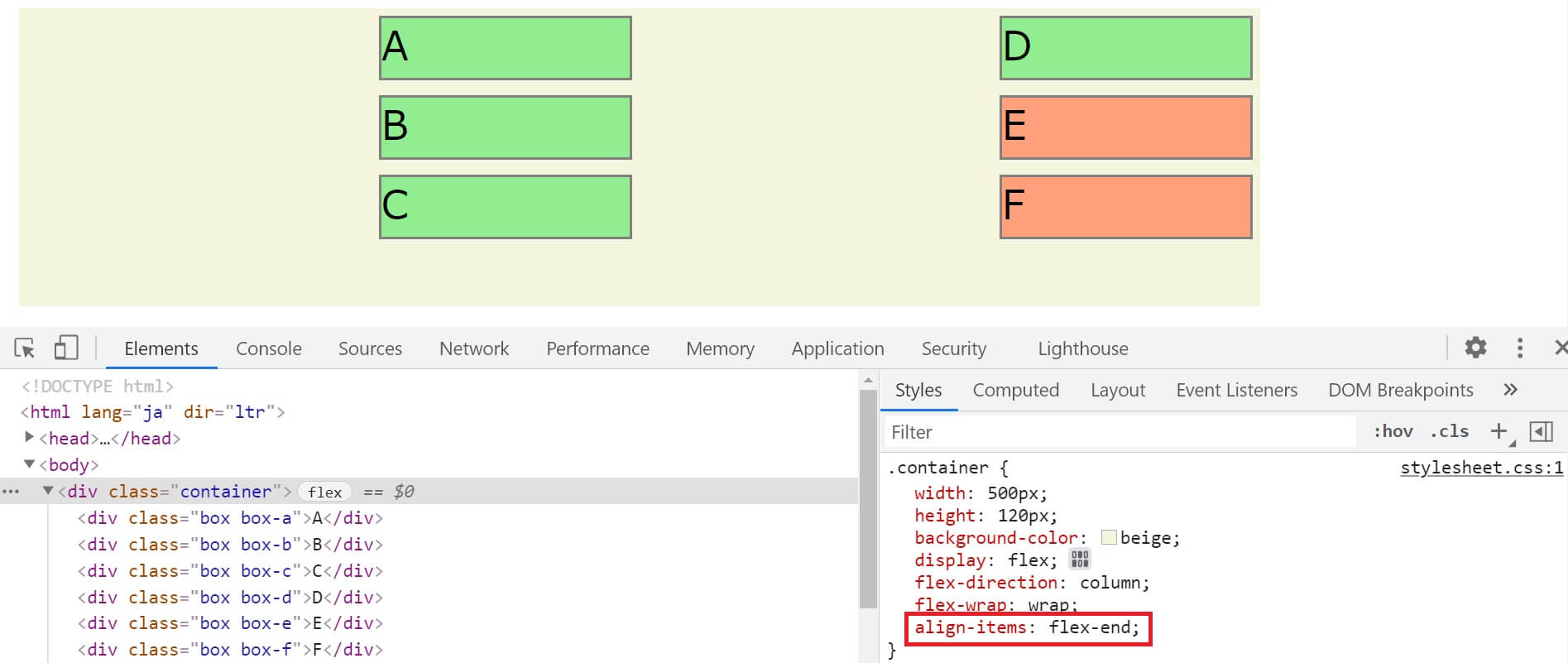This screenshot has width=1568, height=663.
Task: Activate the inspect element picker icon
Action: [25, 348]
